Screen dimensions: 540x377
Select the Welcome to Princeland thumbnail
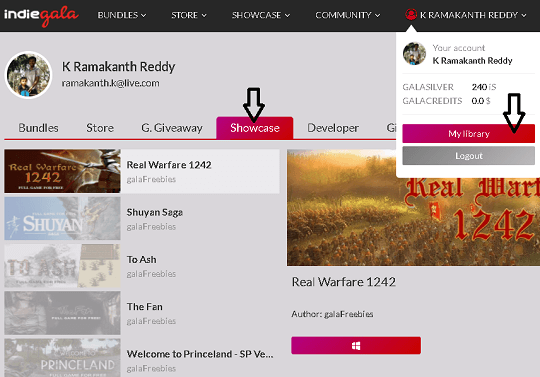tap(62, 358)
